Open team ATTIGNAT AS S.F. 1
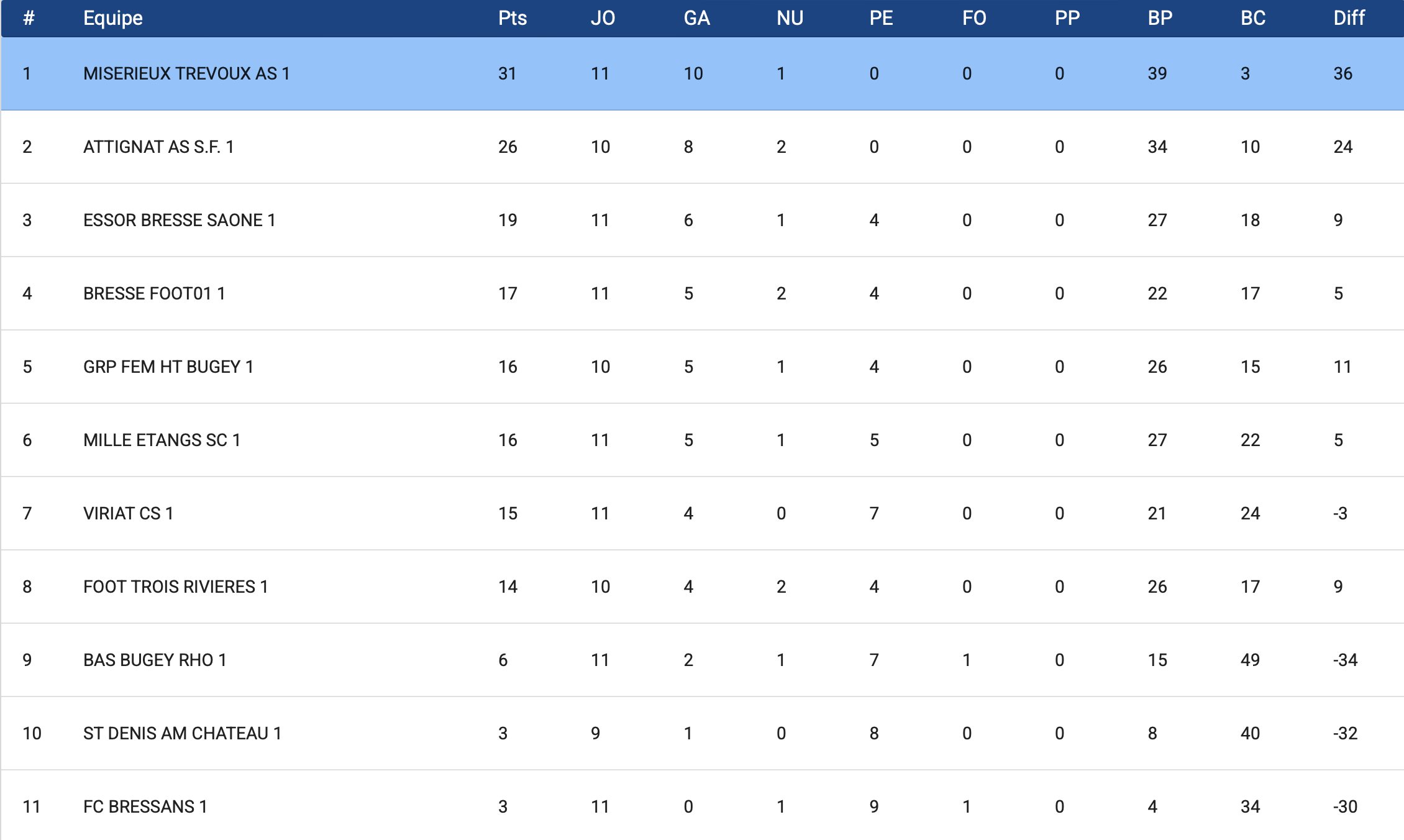This screenshot has width=1404, height=840. click(x=158, y=147)
